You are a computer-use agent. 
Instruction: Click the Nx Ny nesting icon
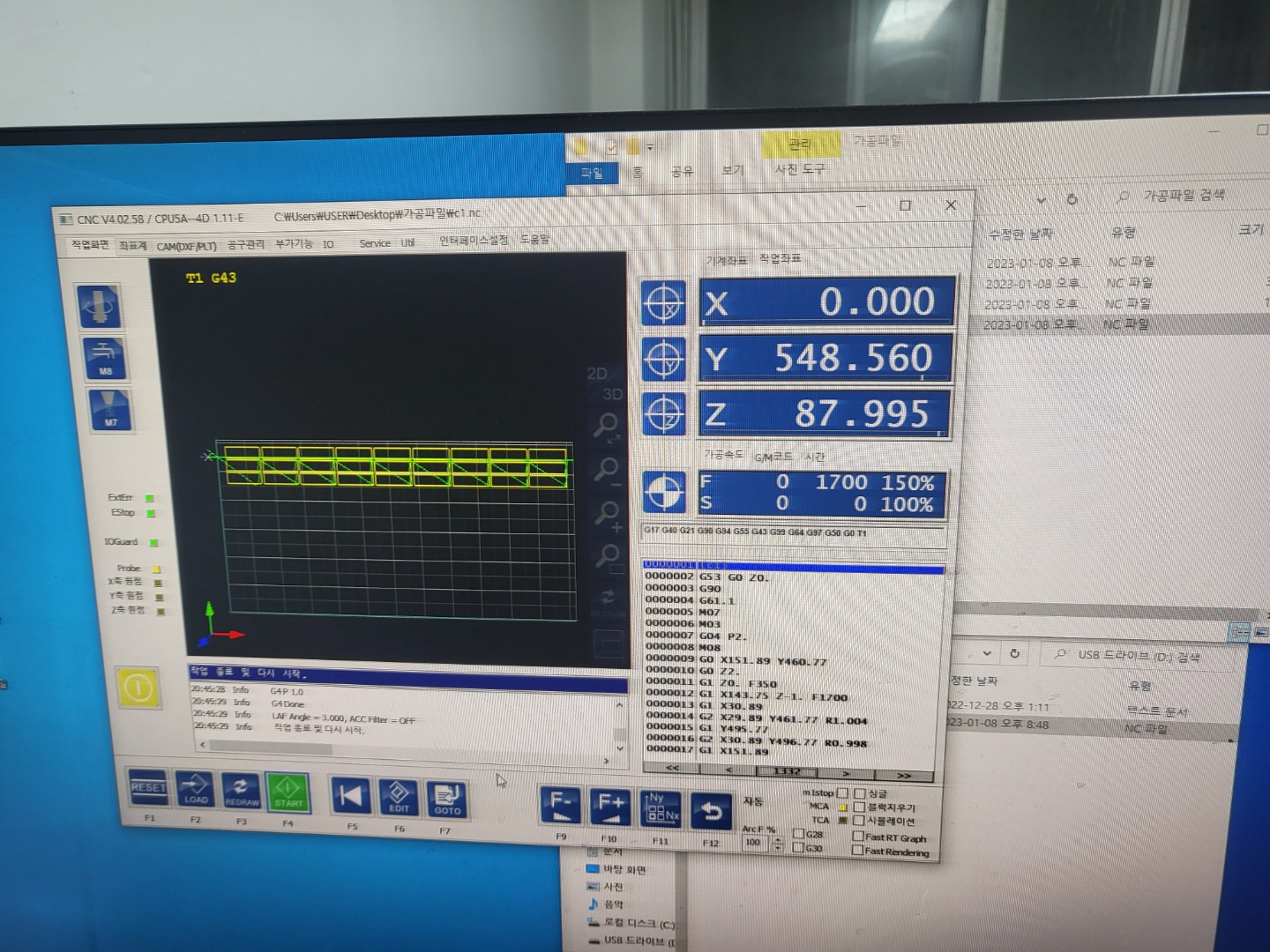661,809
